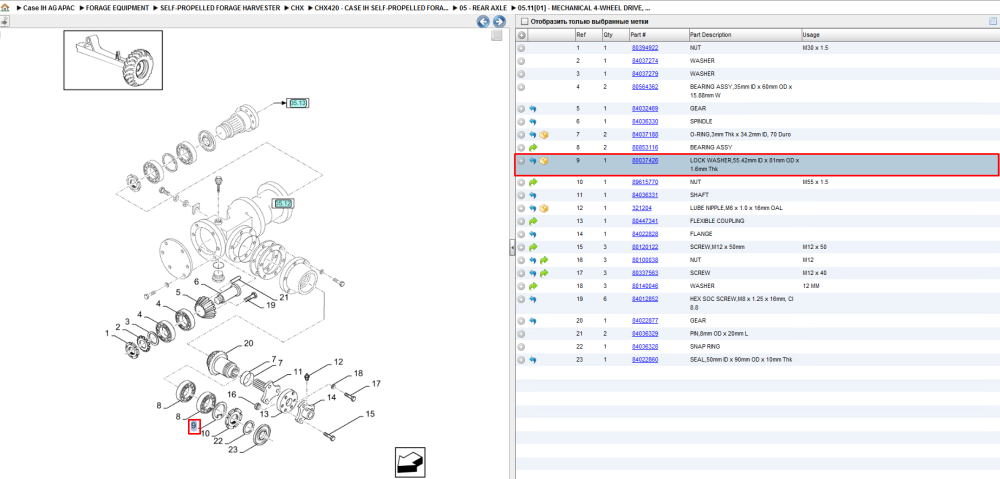Click 'M55 x 1.5' usage cell

coord(814,182)
